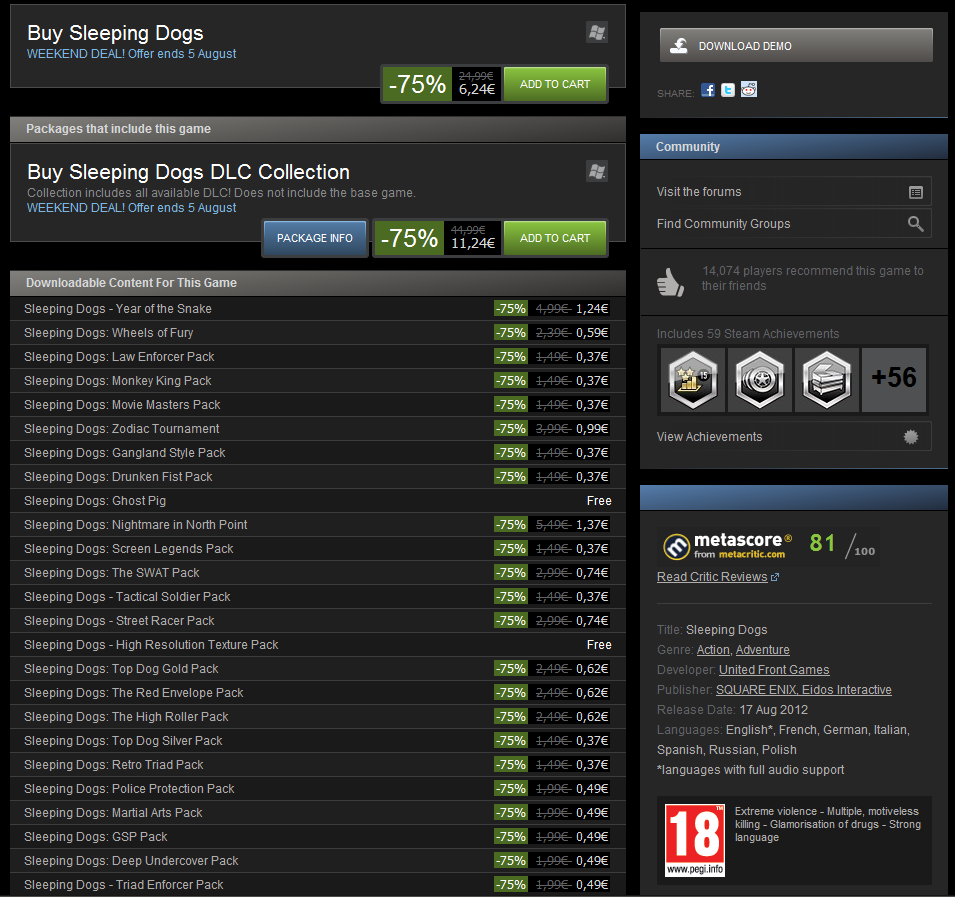The image size is (955, 897).
Task: Open Gangland Style Pack DLC row
Action: point(317,452)
